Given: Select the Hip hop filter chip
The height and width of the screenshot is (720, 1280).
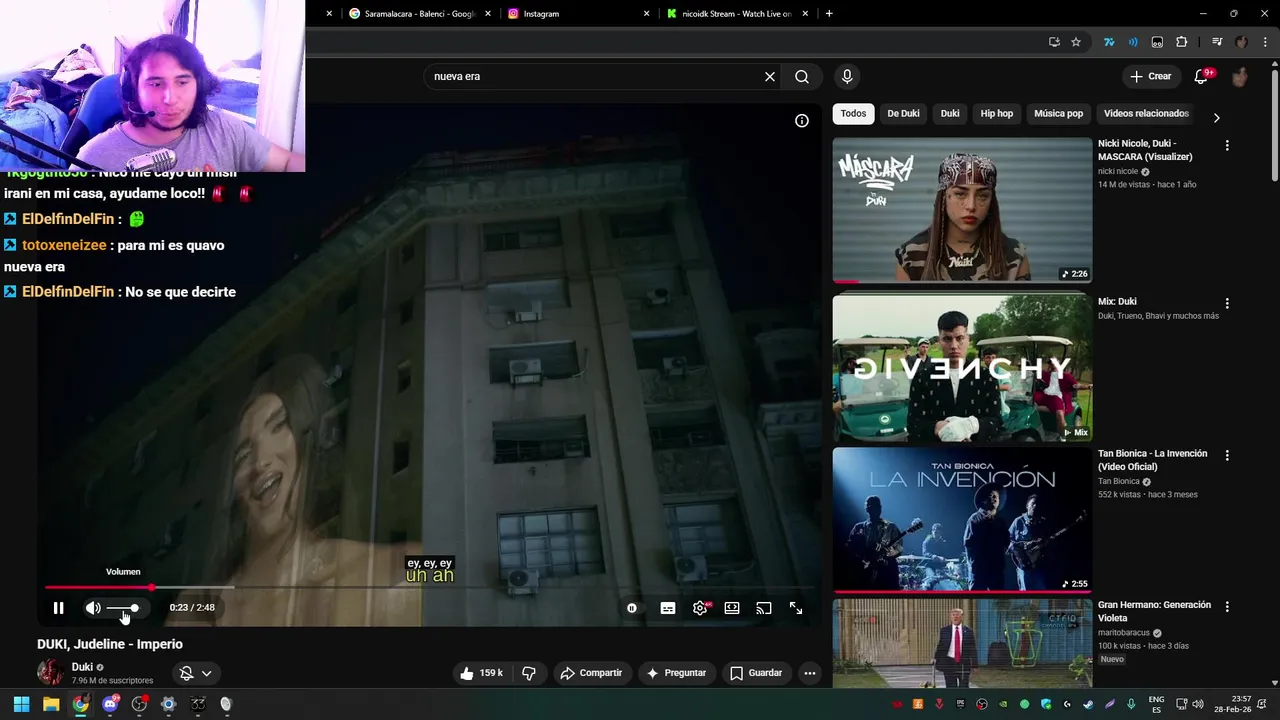Looking at the screenshot, I should tap(997, 114).
